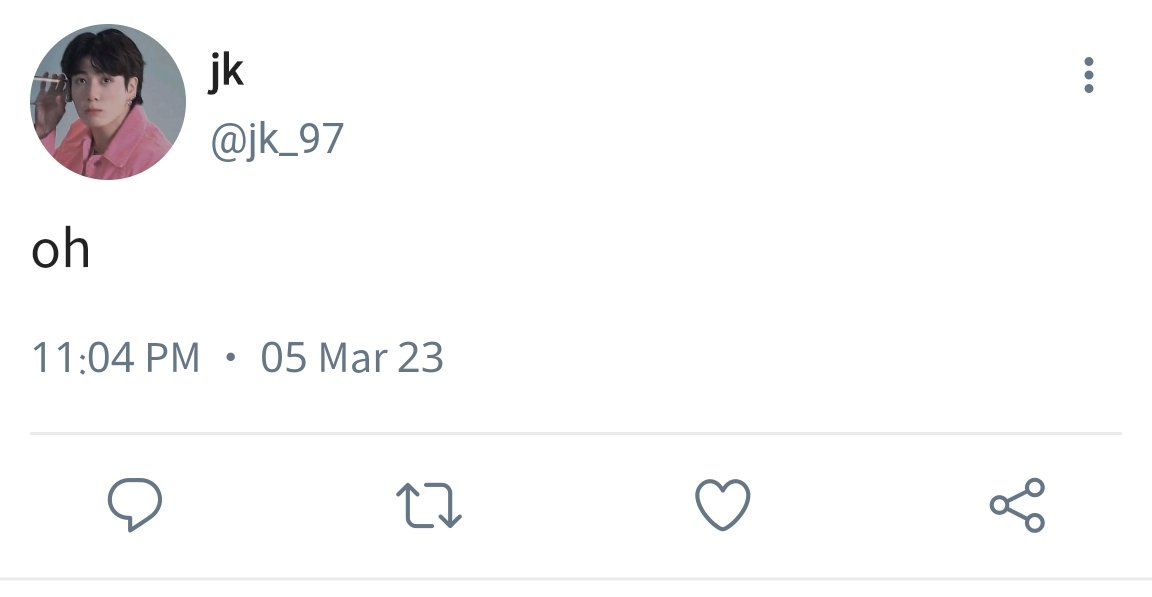Retweet using the looping arrows icon
1152x597 pixels.
pos(429,505)
